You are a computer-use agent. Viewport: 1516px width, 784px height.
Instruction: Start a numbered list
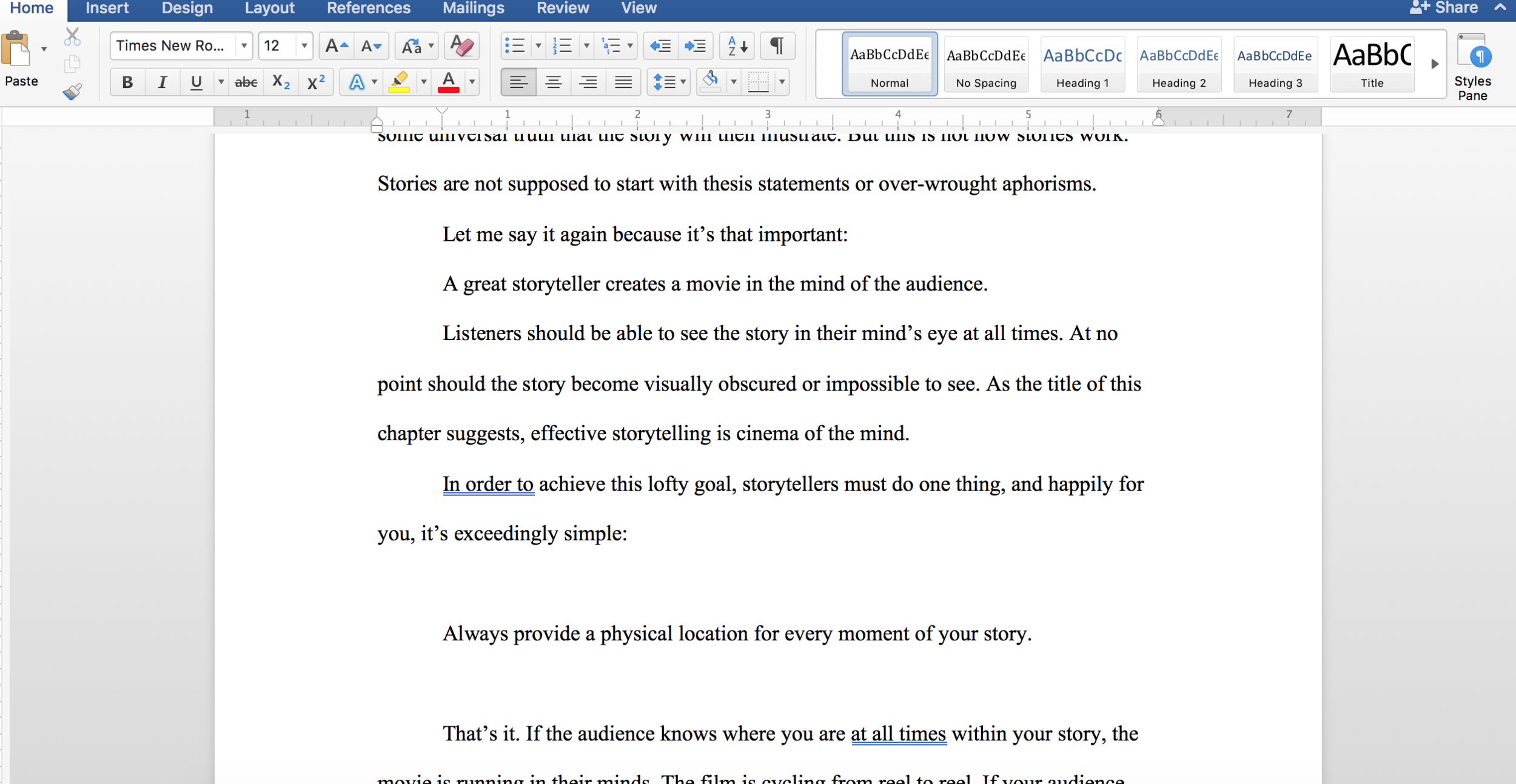pos(562,46)
